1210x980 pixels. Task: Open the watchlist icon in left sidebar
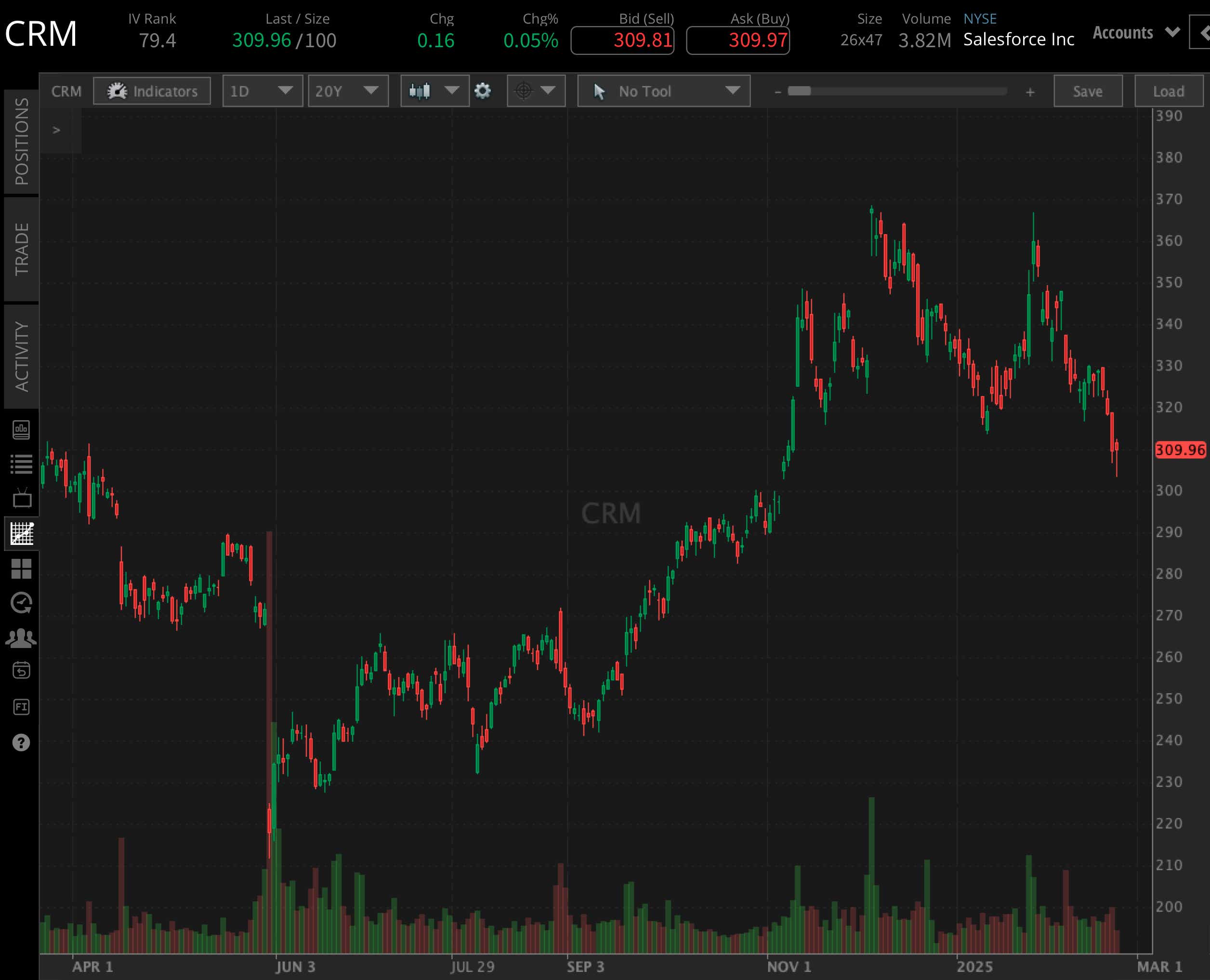pos(22,464)
